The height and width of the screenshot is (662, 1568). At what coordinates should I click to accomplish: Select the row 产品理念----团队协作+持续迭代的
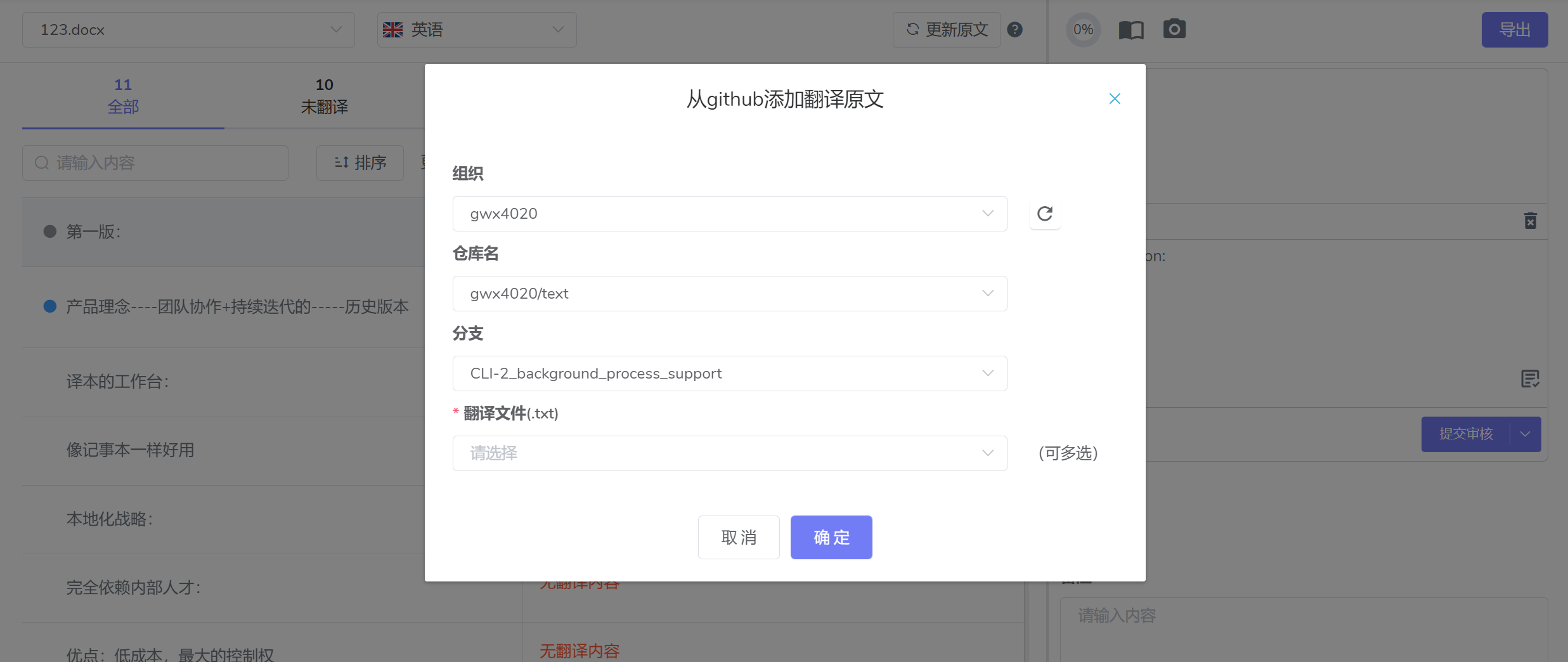pyautogui.click(x=223, y=307)
